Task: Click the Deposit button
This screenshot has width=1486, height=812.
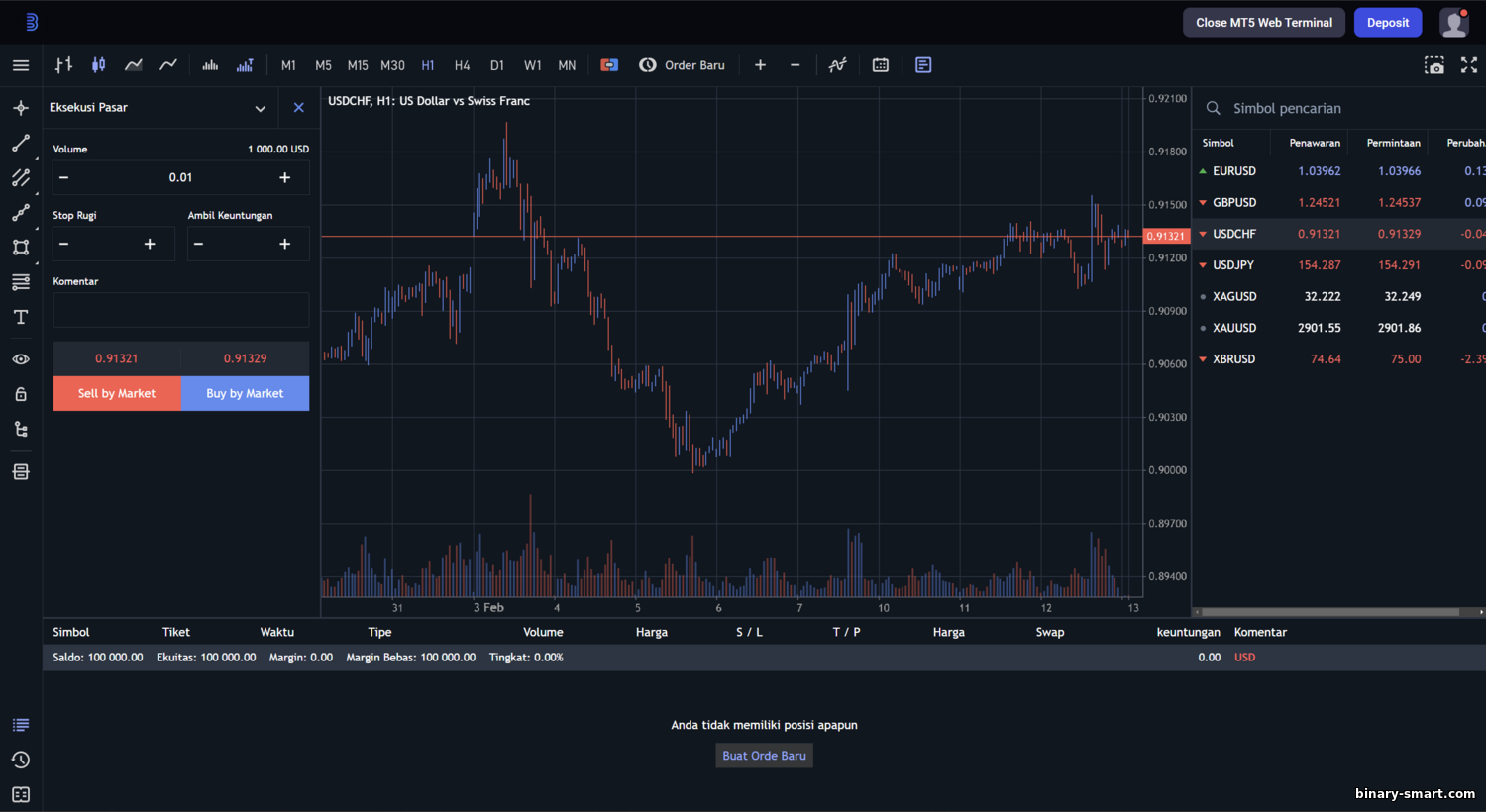Action: (1388, 23)
